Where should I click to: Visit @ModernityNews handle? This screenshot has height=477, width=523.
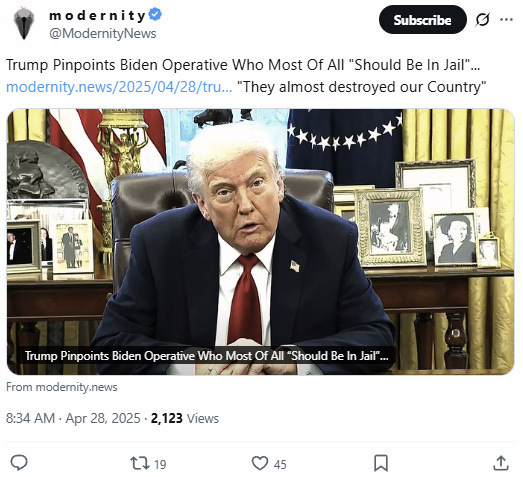[x=103, y=34]
